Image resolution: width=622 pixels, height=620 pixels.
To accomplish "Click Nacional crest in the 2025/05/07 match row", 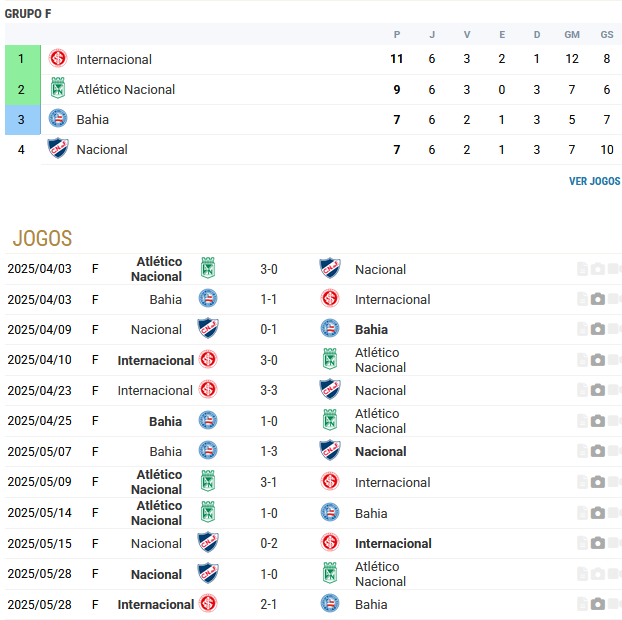I will (x=330, y=451).
